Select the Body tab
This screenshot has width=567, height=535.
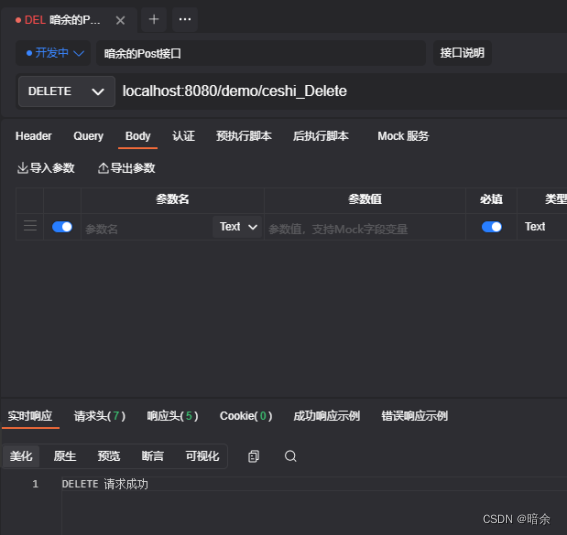point(138,136)
